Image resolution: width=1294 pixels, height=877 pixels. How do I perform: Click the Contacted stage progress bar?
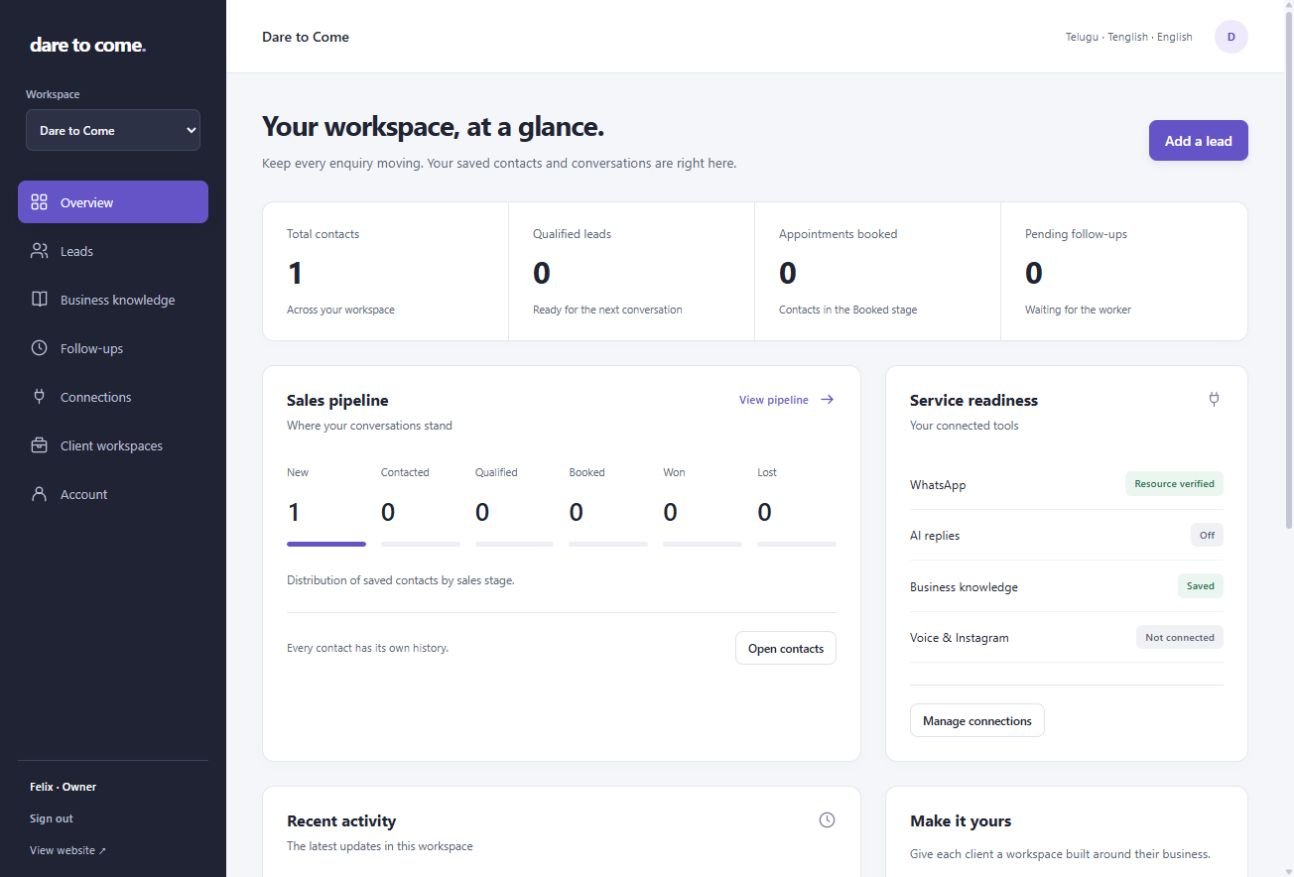[420, 544]
